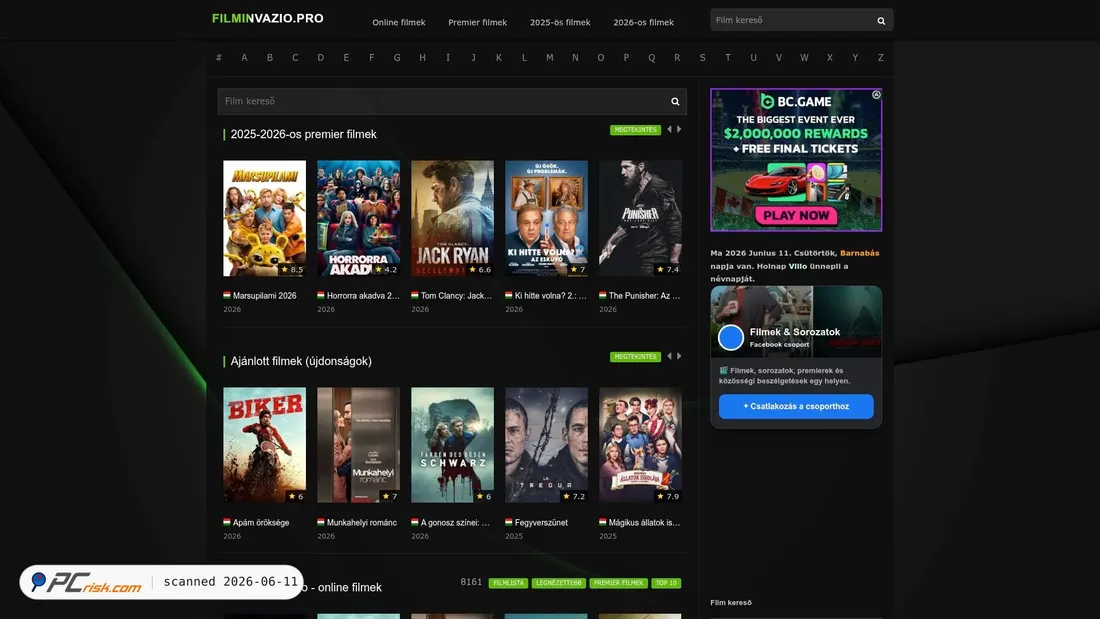Image resolution: width=1100 pixels, height=619 pixels.
Task: Filter films by letter A
Action: 244,58
